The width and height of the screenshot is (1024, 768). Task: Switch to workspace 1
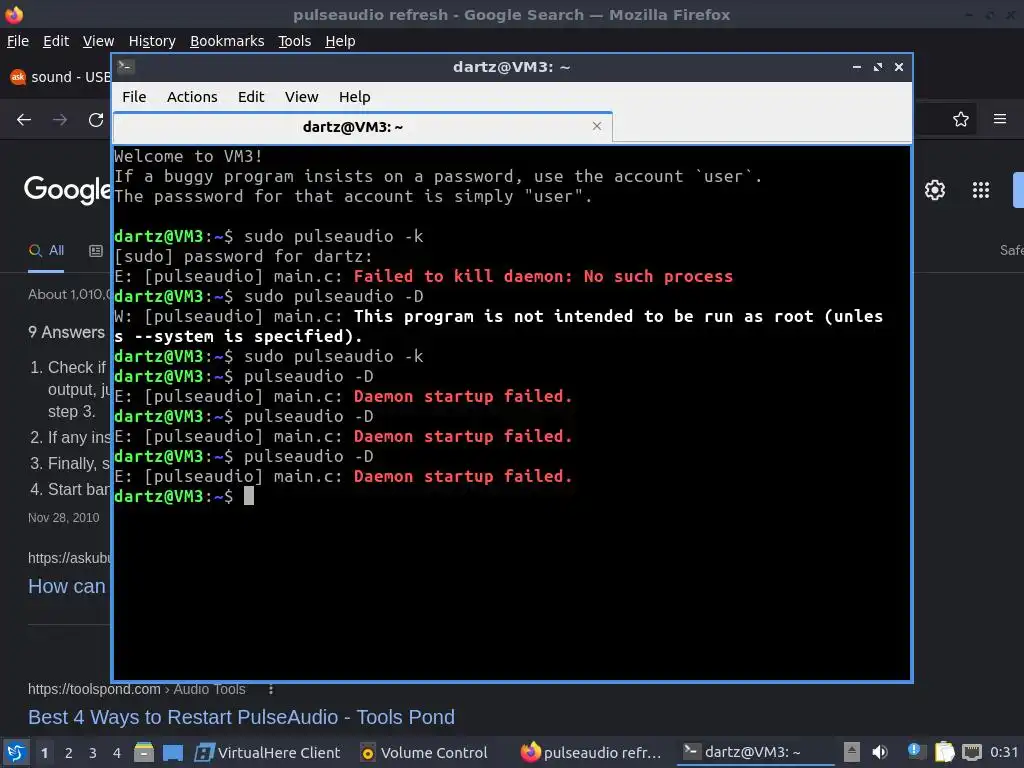(44, 753)
